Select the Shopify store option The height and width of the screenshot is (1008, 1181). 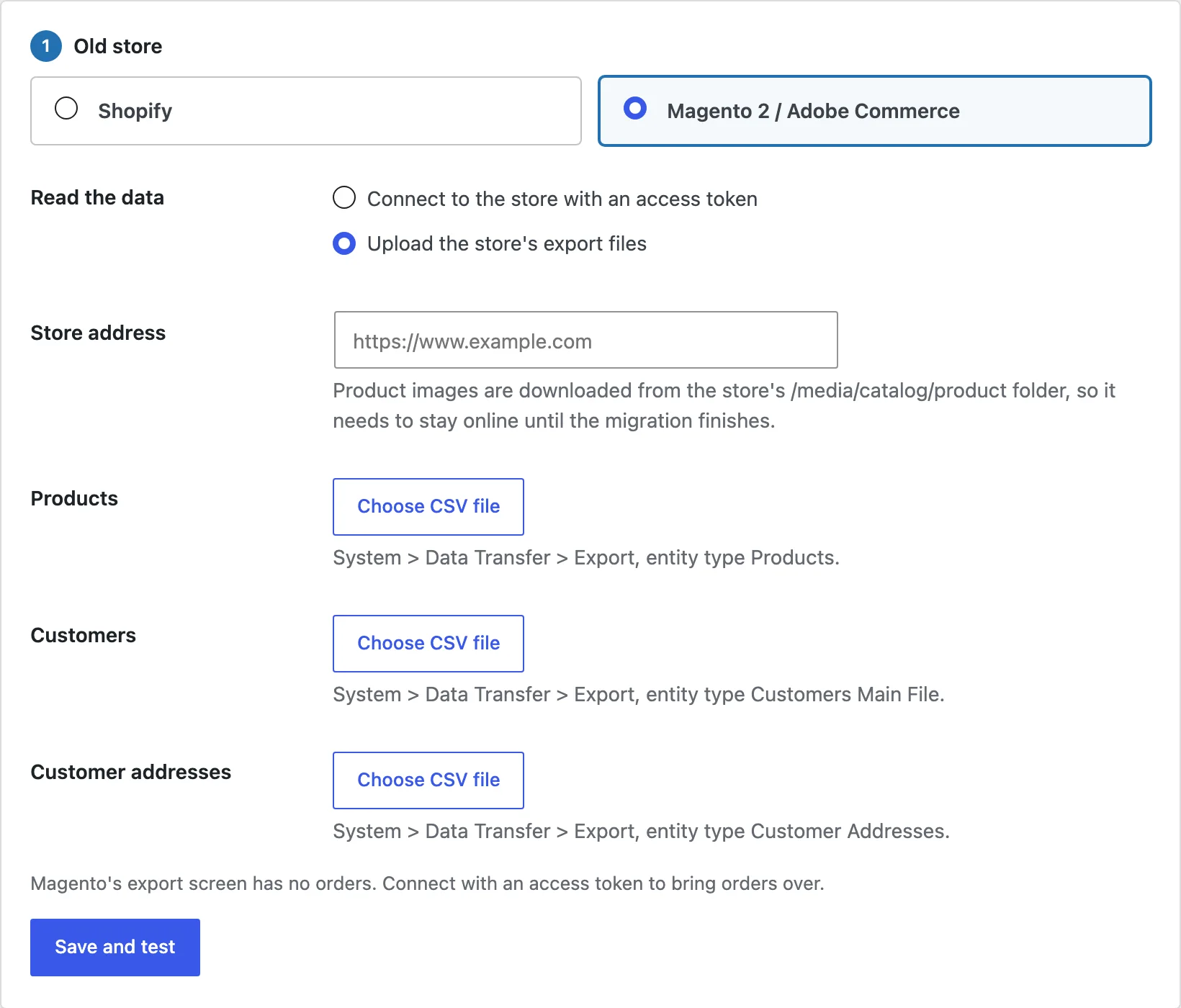click(x=305, y=111)
